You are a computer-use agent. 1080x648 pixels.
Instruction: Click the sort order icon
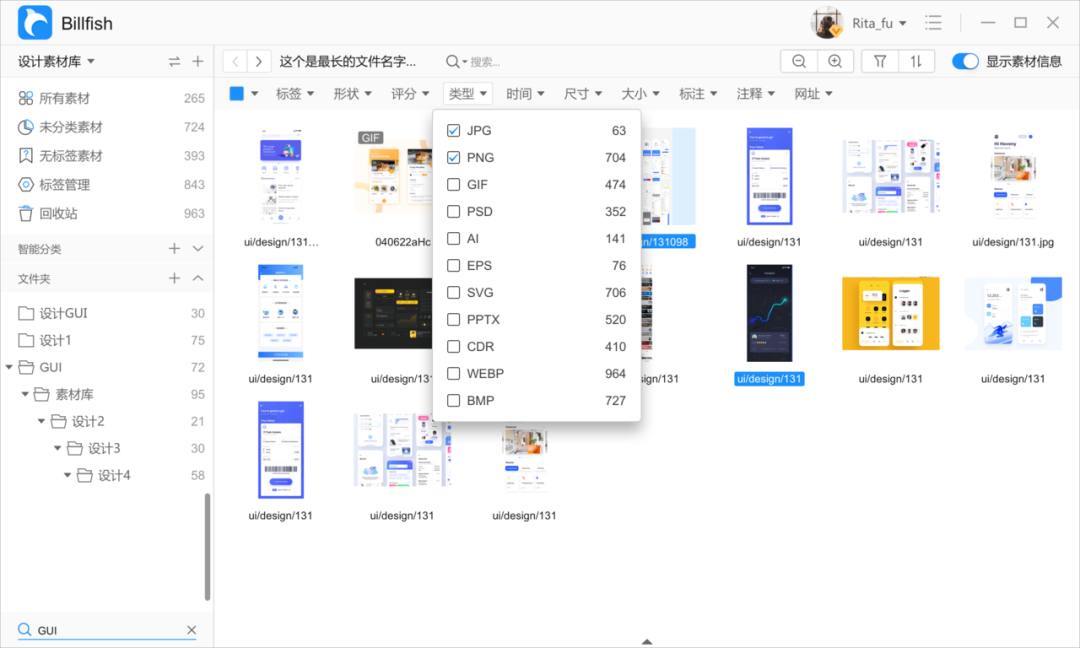[916, 61]
